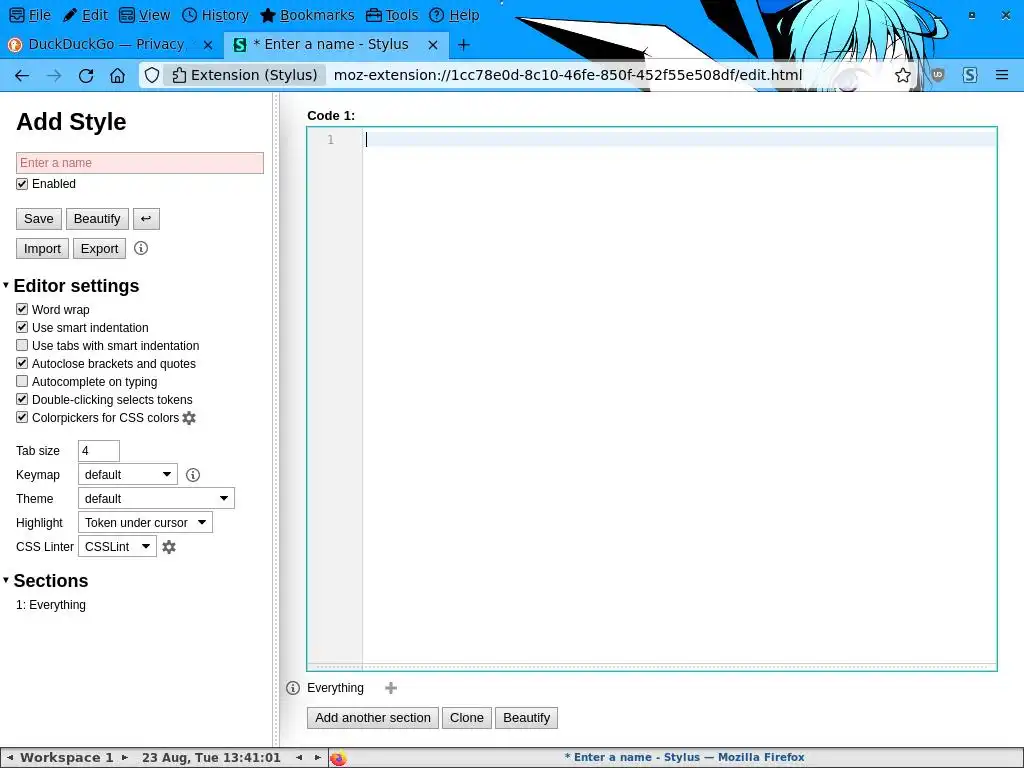The height and width of the screenshot is (768, 1024).
Task: Focus the style name input field
Action: point(140,163)
